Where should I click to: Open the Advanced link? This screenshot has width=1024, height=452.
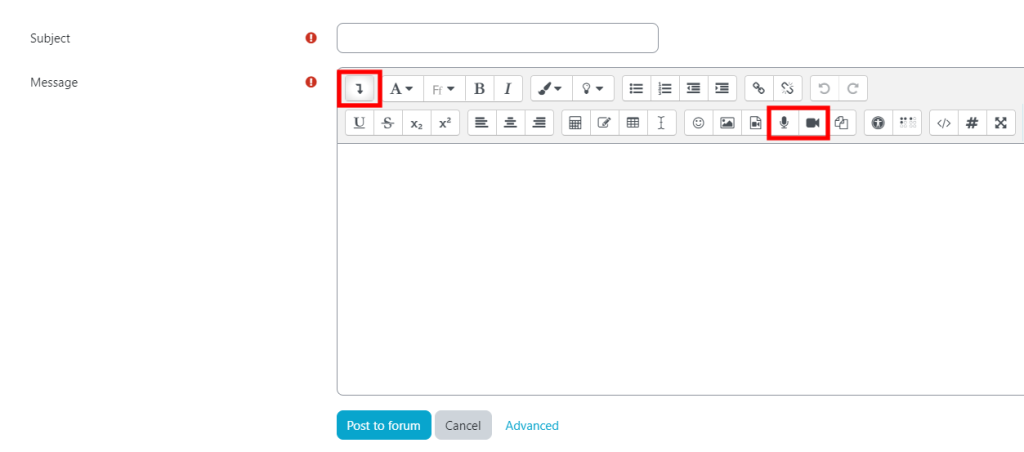click(x=532, y=426)
